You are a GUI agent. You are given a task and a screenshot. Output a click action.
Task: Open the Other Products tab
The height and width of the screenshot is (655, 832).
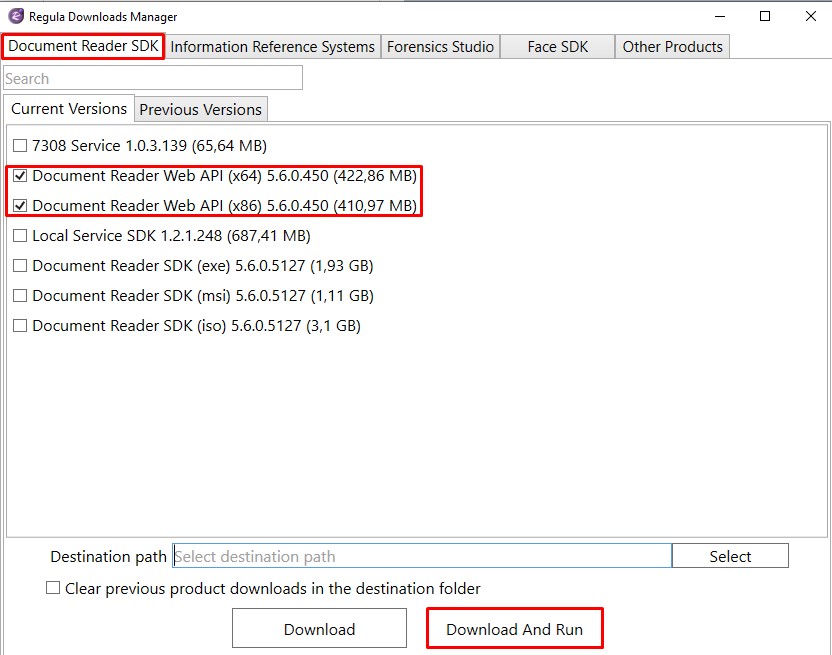pyautogui.click(x=672, y=47)
